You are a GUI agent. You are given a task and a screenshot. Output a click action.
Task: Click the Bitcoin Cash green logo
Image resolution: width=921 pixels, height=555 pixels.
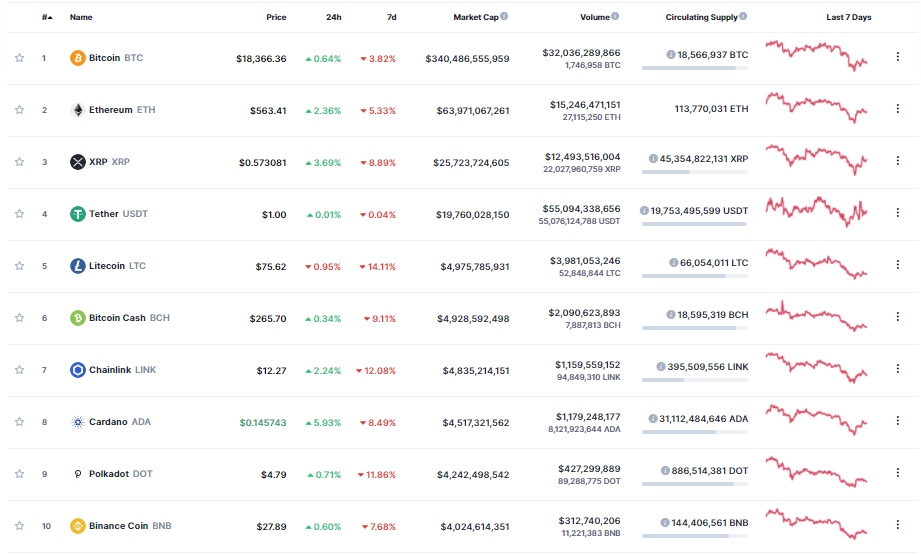click(x=78, y=318)
